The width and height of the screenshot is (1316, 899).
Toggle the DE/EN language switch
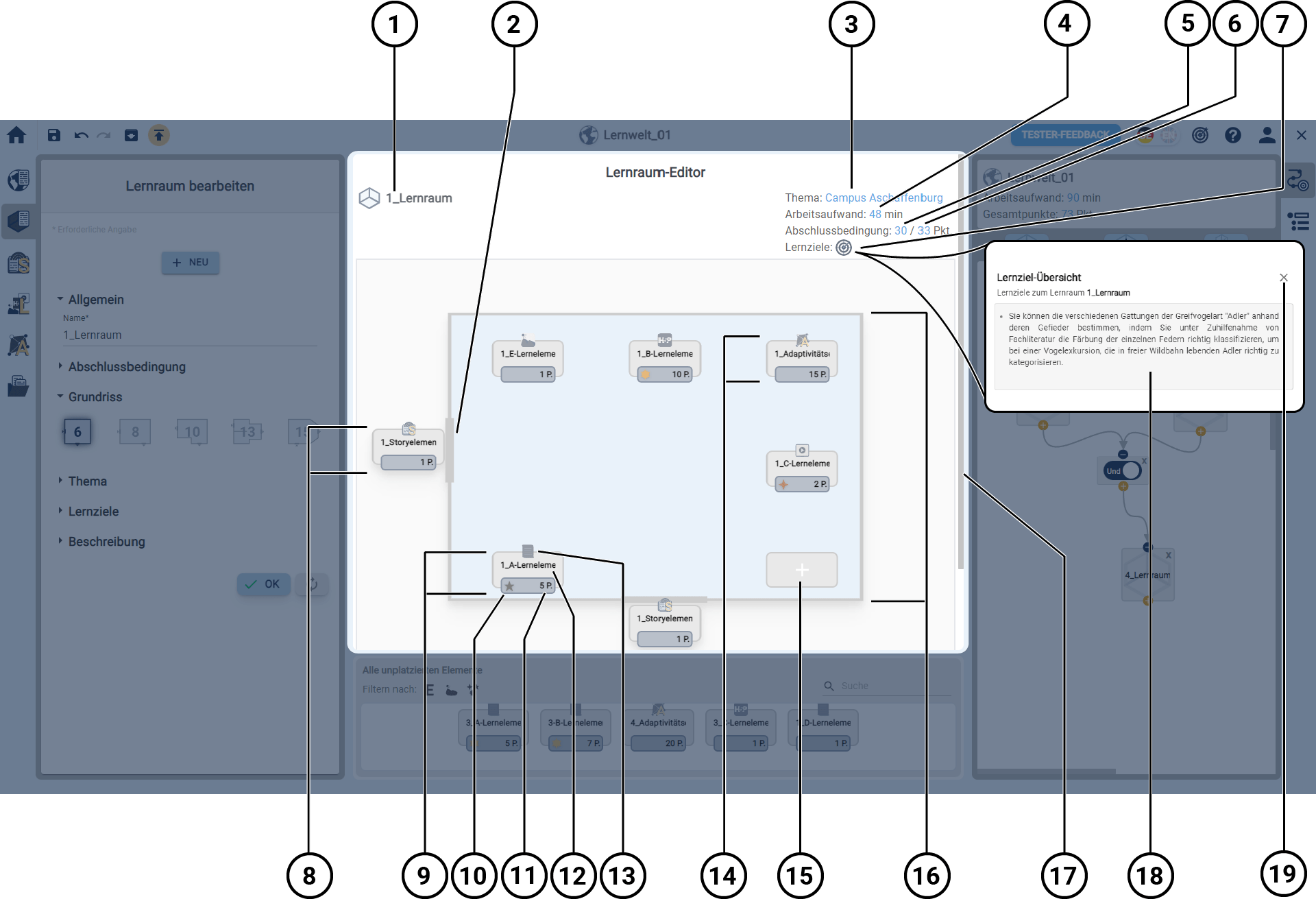[x=1157, y=135]
